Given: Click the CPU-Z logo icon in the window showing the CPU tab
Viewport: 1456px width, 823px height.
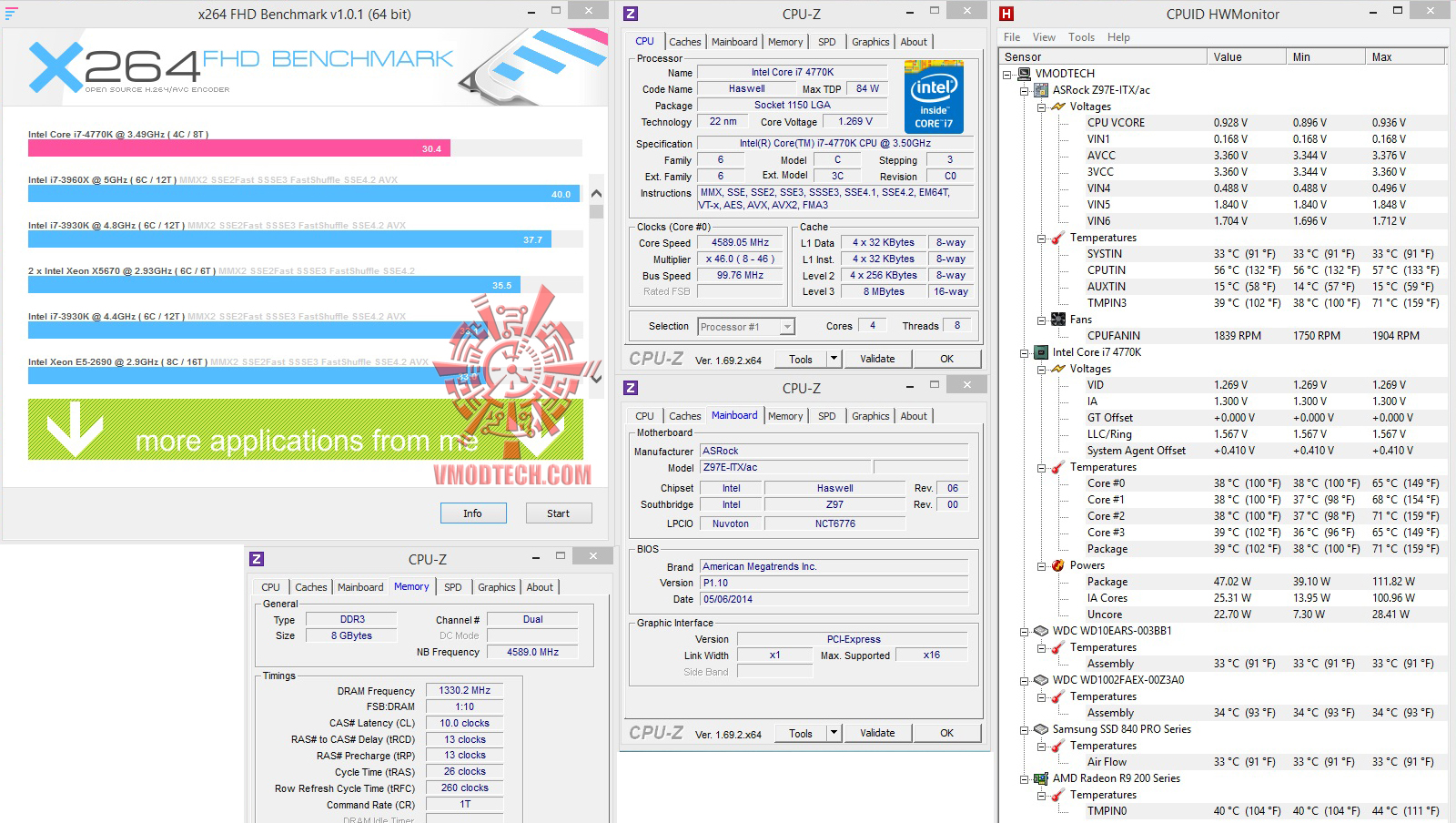Looking at the screenshot, I should click(631, 14).
